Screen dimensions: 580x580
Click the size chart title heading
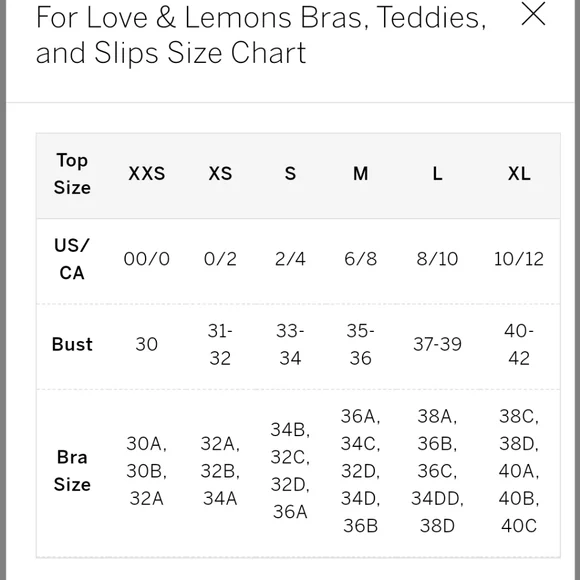pyautogui.click(x=261, y=35)
